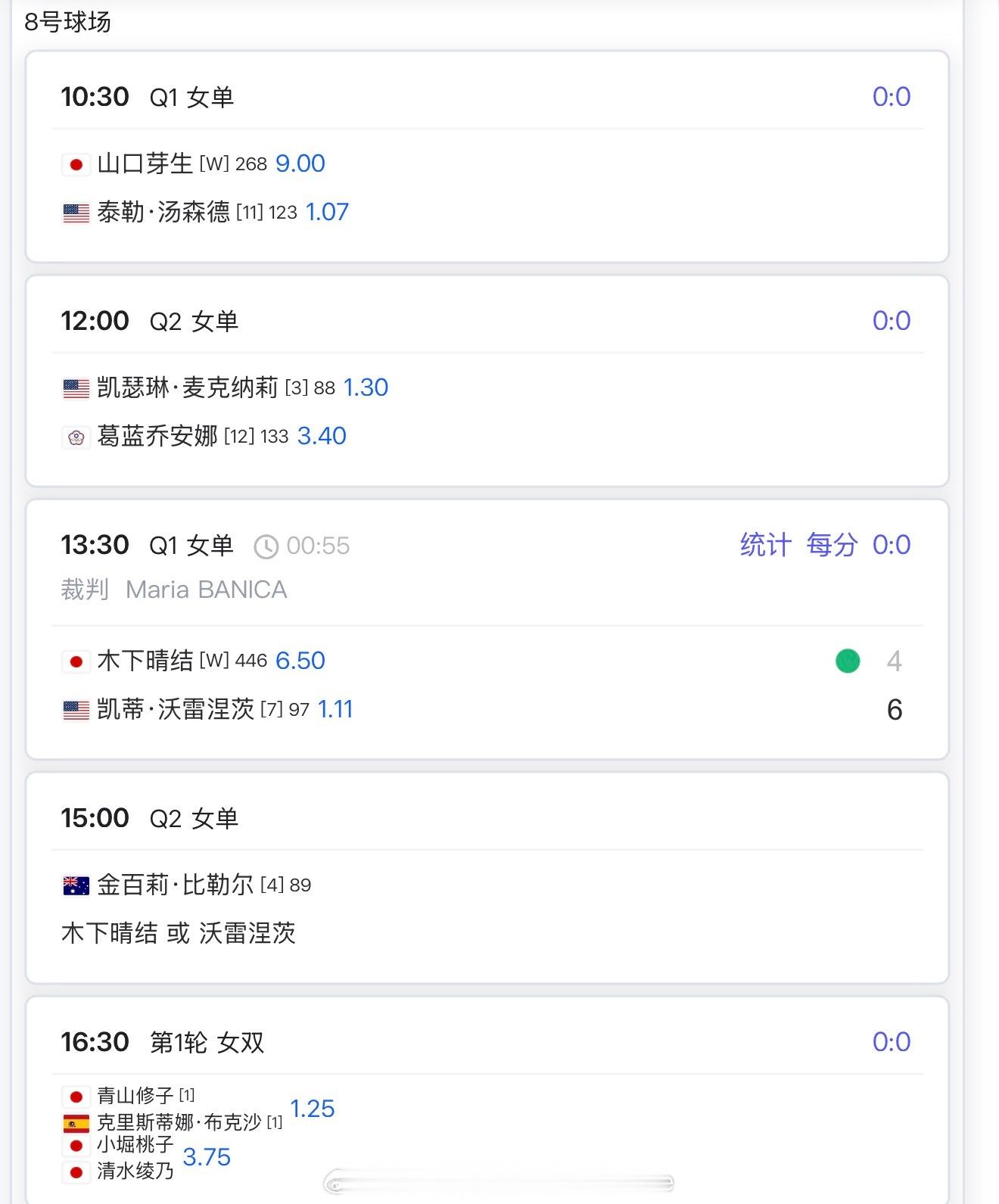Click 6.50 odds for 木下晴结
This screenshot has width=999, height=1204.
pyautogui.click(x=300, y=661)
